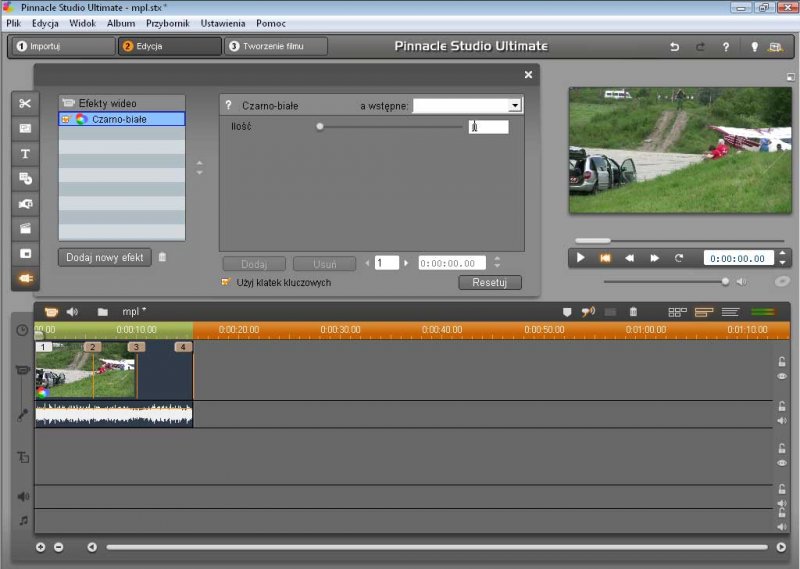Toggle the video track lock icon
This screenshot has width=800, height=569.
click(782, 361)
